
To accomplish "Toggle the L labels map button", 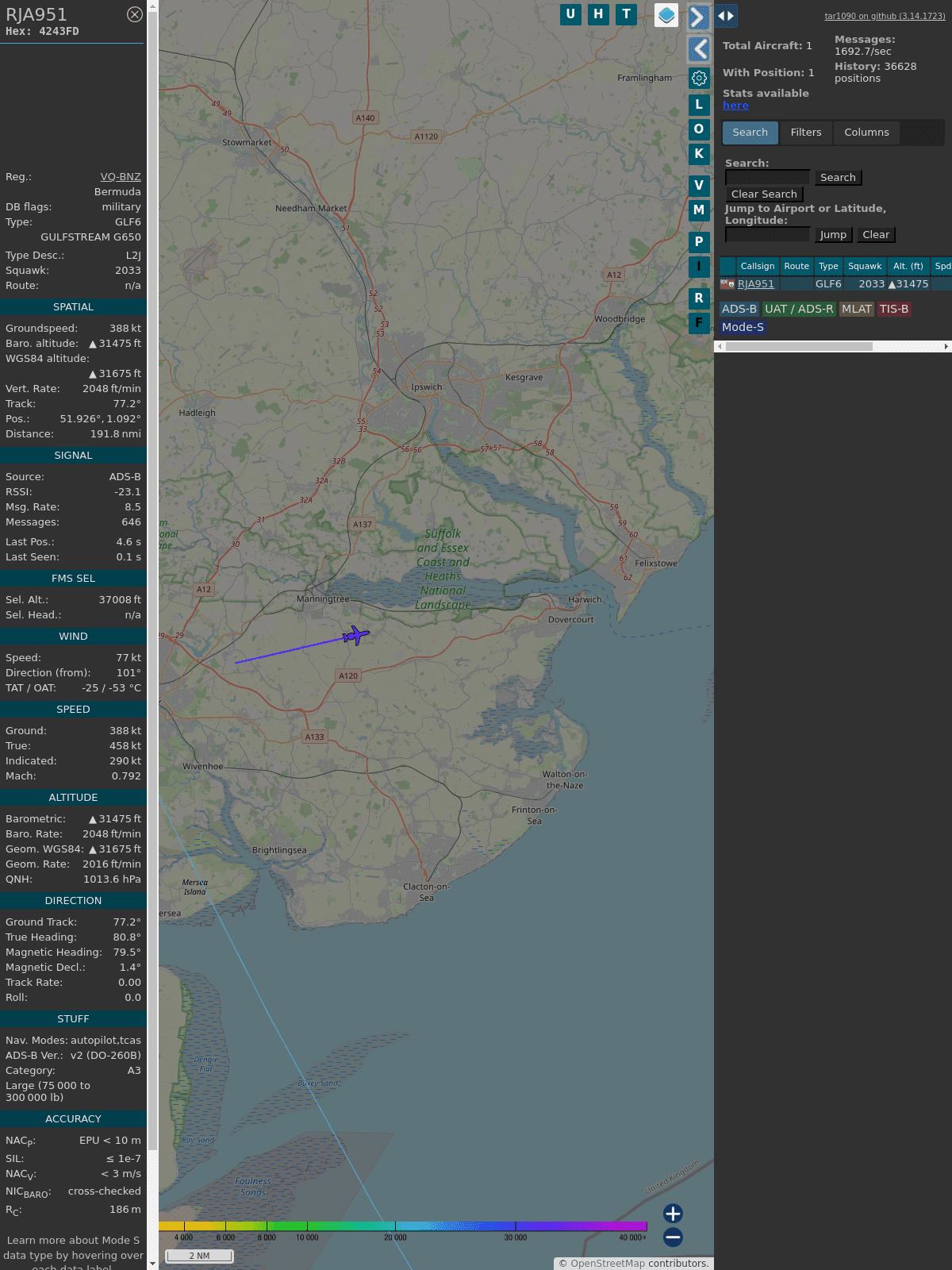I will tap(699, 105).
